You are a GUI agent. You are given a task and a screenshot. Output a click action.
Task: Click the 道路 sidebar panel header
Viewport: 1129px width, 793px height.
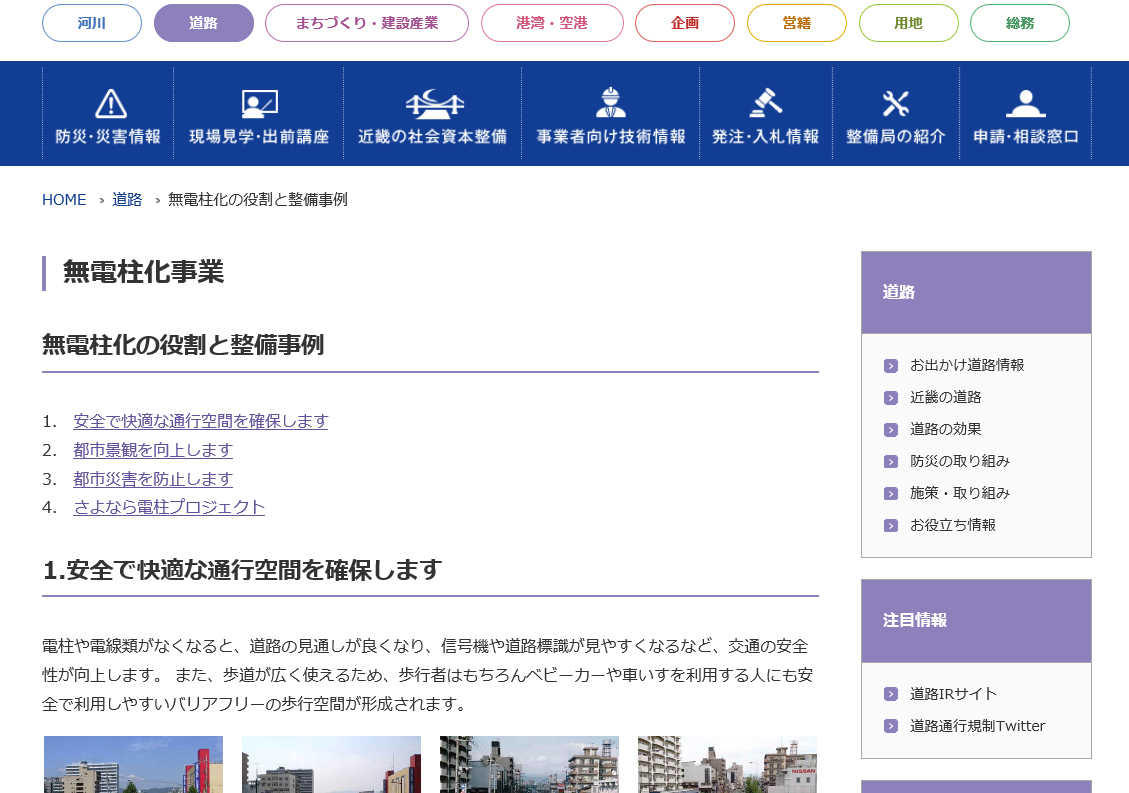[x=976, y=292]
